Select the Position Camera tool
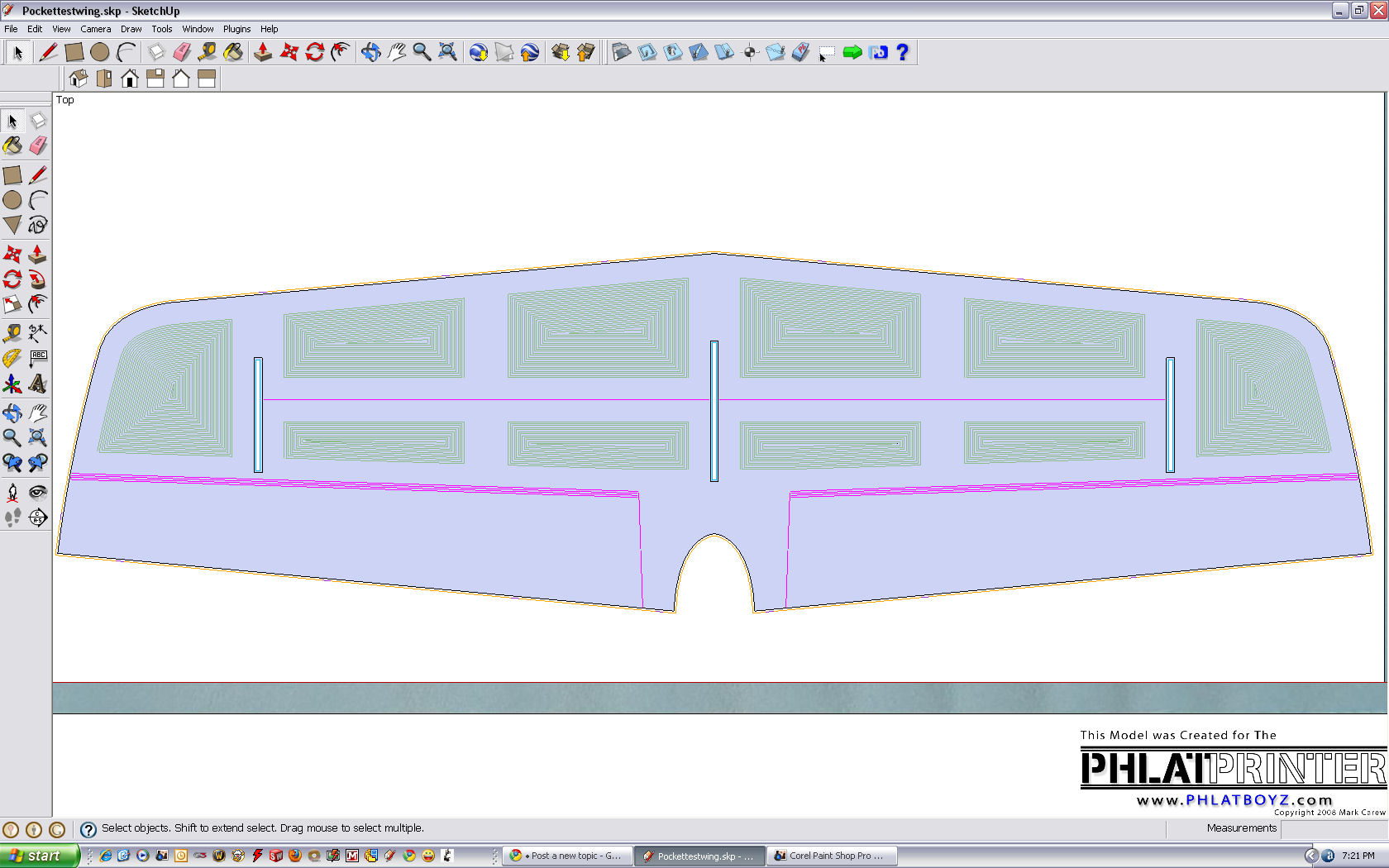Viewport: 1389px width, 868px height. click(x=12, y=493)
